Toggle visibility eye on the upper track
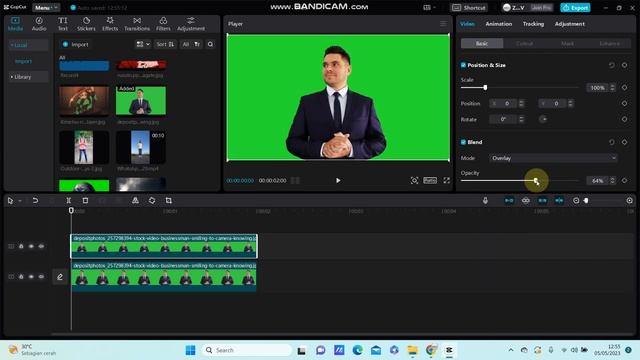Image resolution: width=640 pixels, height=360 pixels. (x=31, y=246)
